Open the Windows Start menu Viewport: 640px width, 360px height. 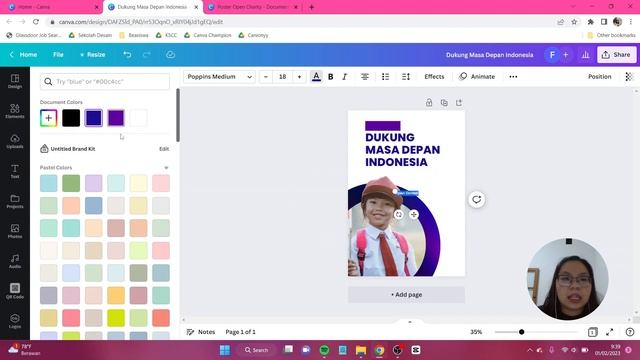pos(225,350)
